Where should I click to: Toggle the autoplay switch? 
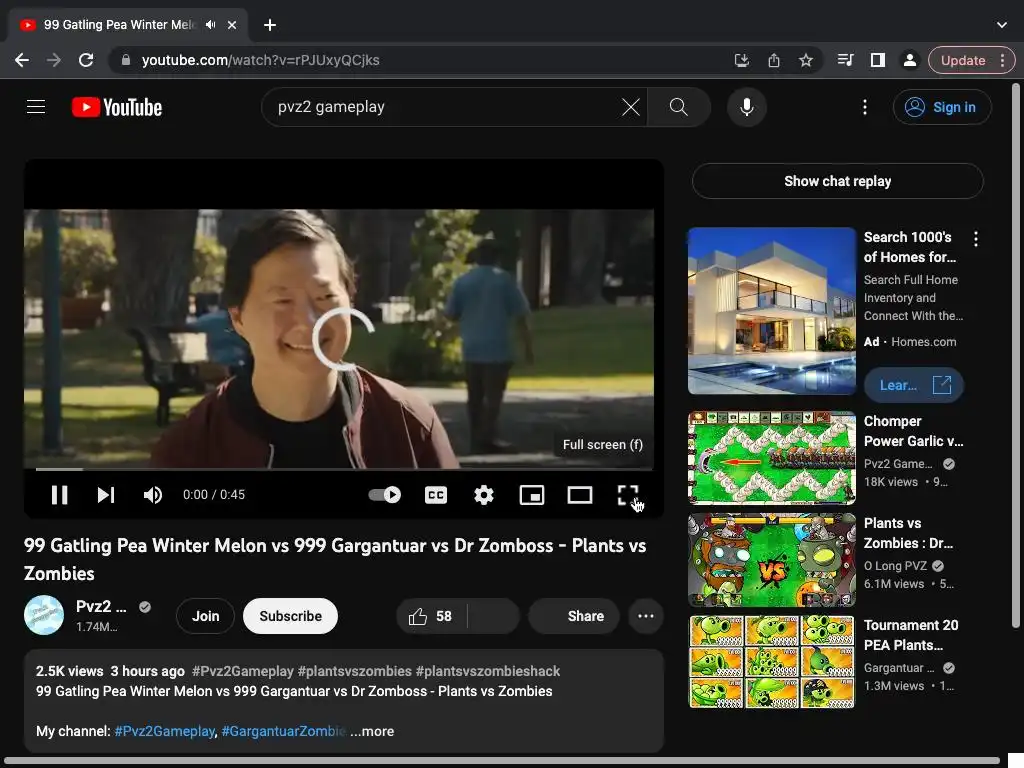pos(385,495)
